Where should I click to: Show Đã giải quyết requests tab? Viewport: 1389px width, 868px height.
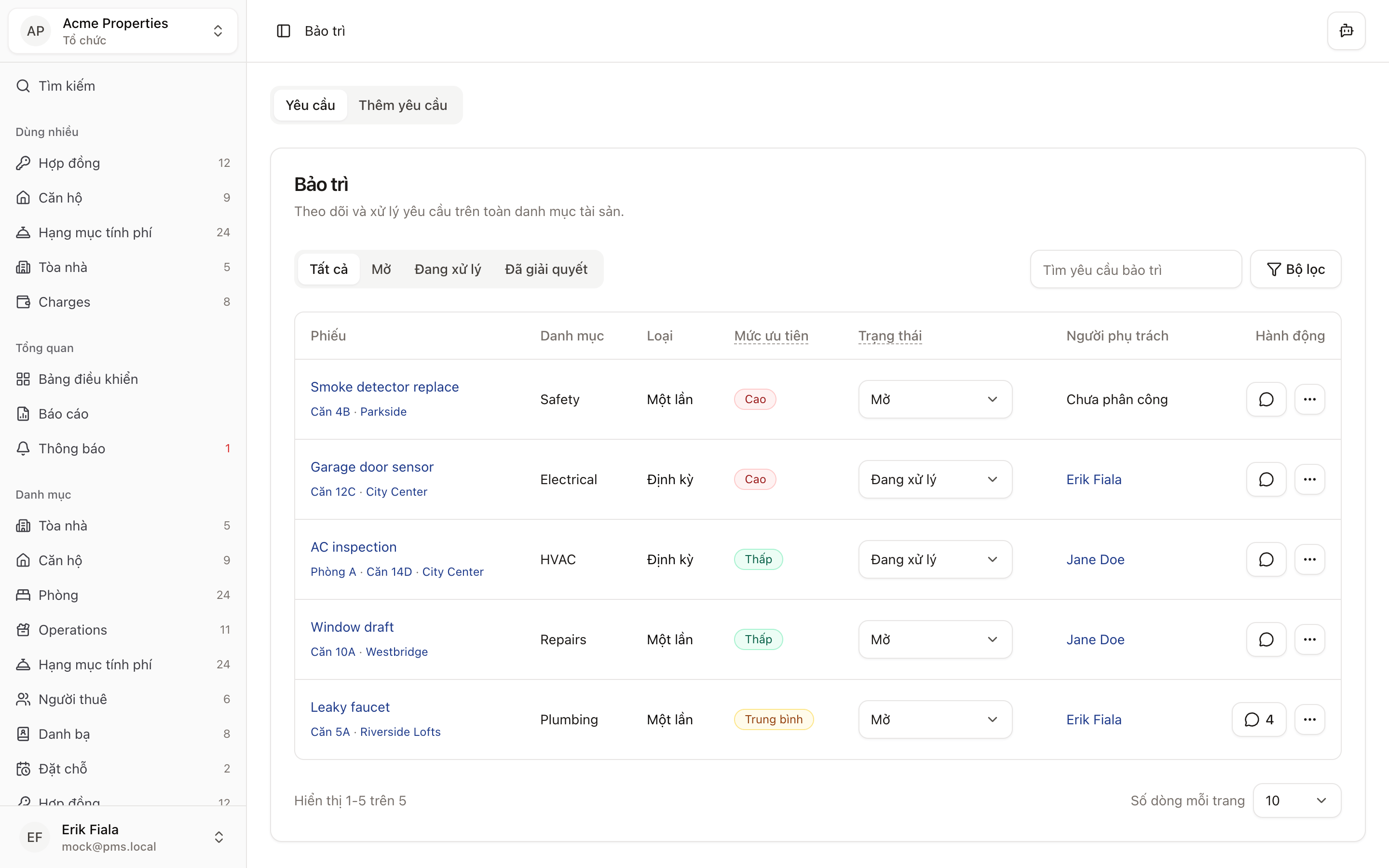[545, 269]
